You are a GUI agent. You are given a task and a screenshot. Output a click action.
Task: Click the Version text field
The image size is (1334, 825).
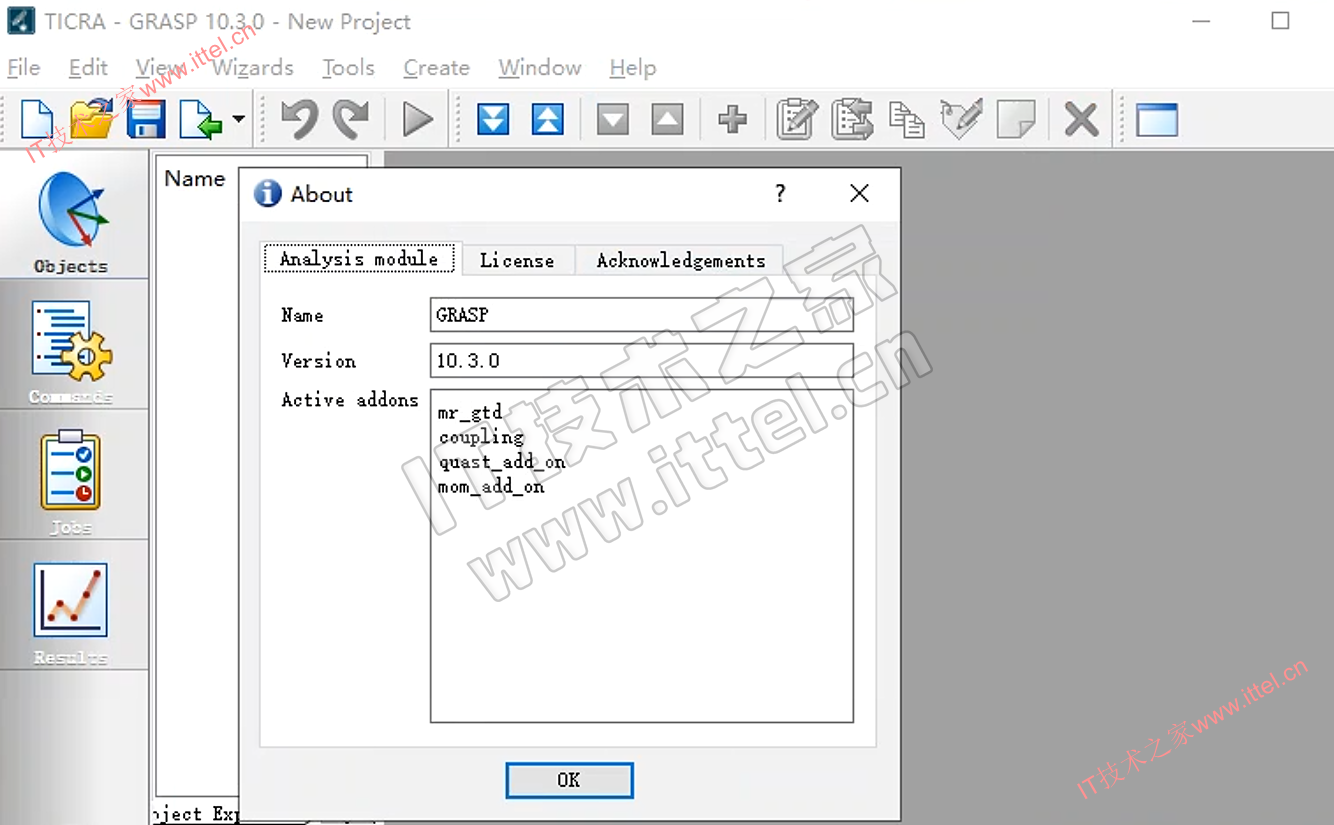(640, 360)
